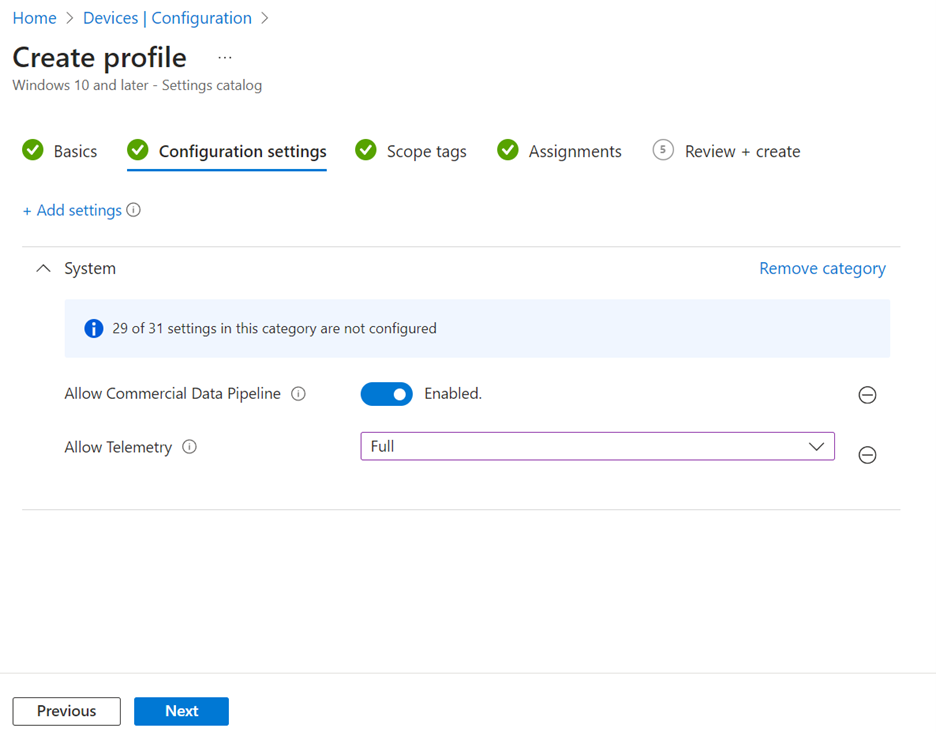The image size is (936, 732).
Task: Click the info icon beside Add settings
Action: [x=134, y=211]
